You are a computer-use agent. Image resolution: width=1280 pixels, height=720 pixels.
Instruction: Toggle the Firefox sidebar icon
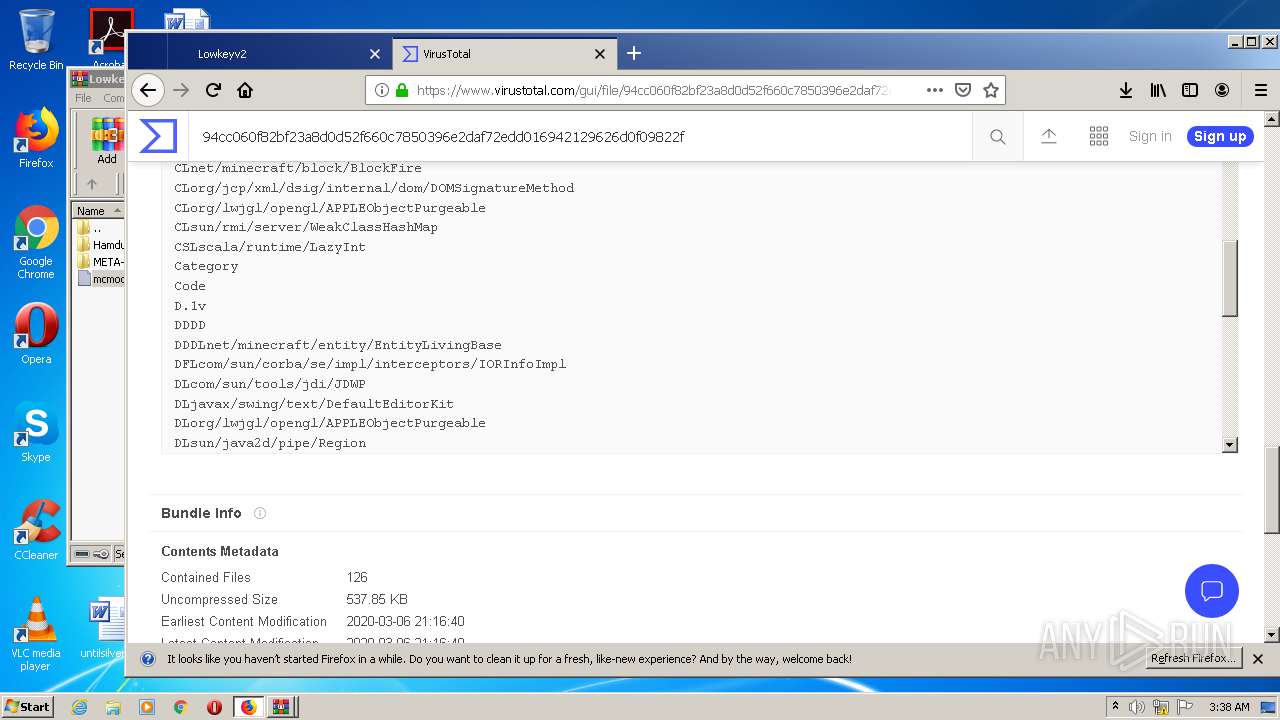point(1190,90)
